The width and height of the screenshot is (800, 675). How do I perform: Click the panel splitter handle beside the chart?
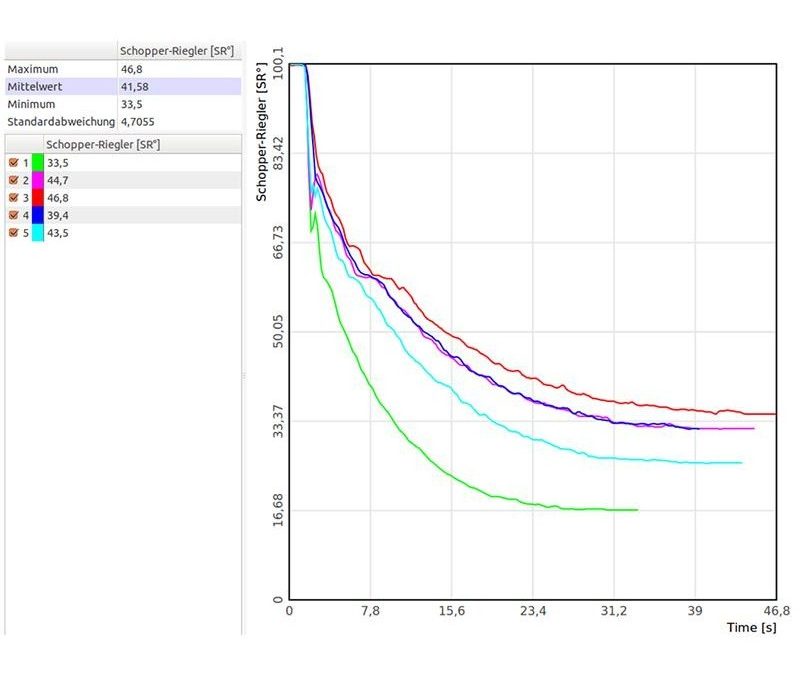244,376
